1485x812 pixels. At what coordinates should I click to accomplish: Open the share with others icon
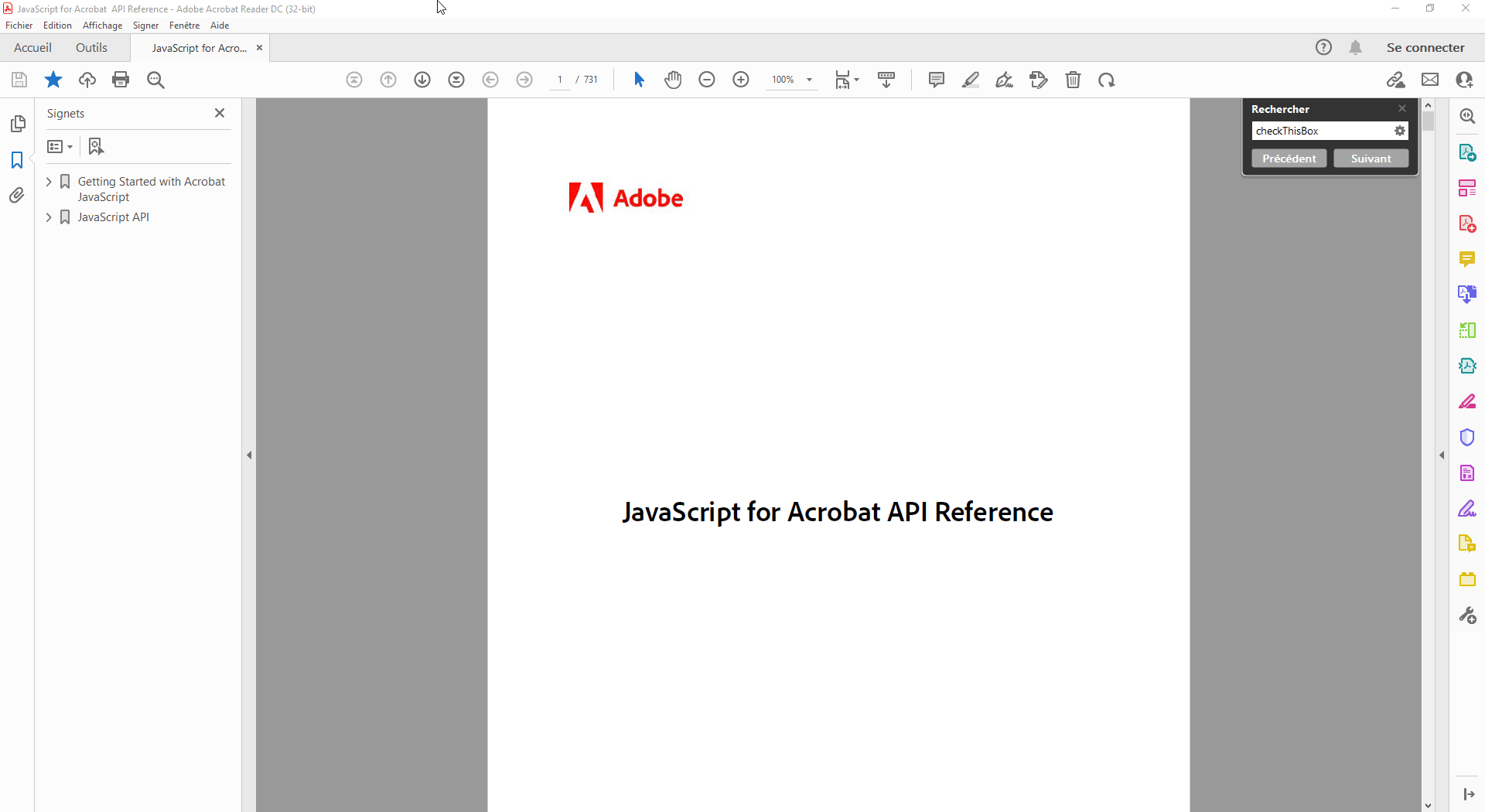[x=1464, y=80]
